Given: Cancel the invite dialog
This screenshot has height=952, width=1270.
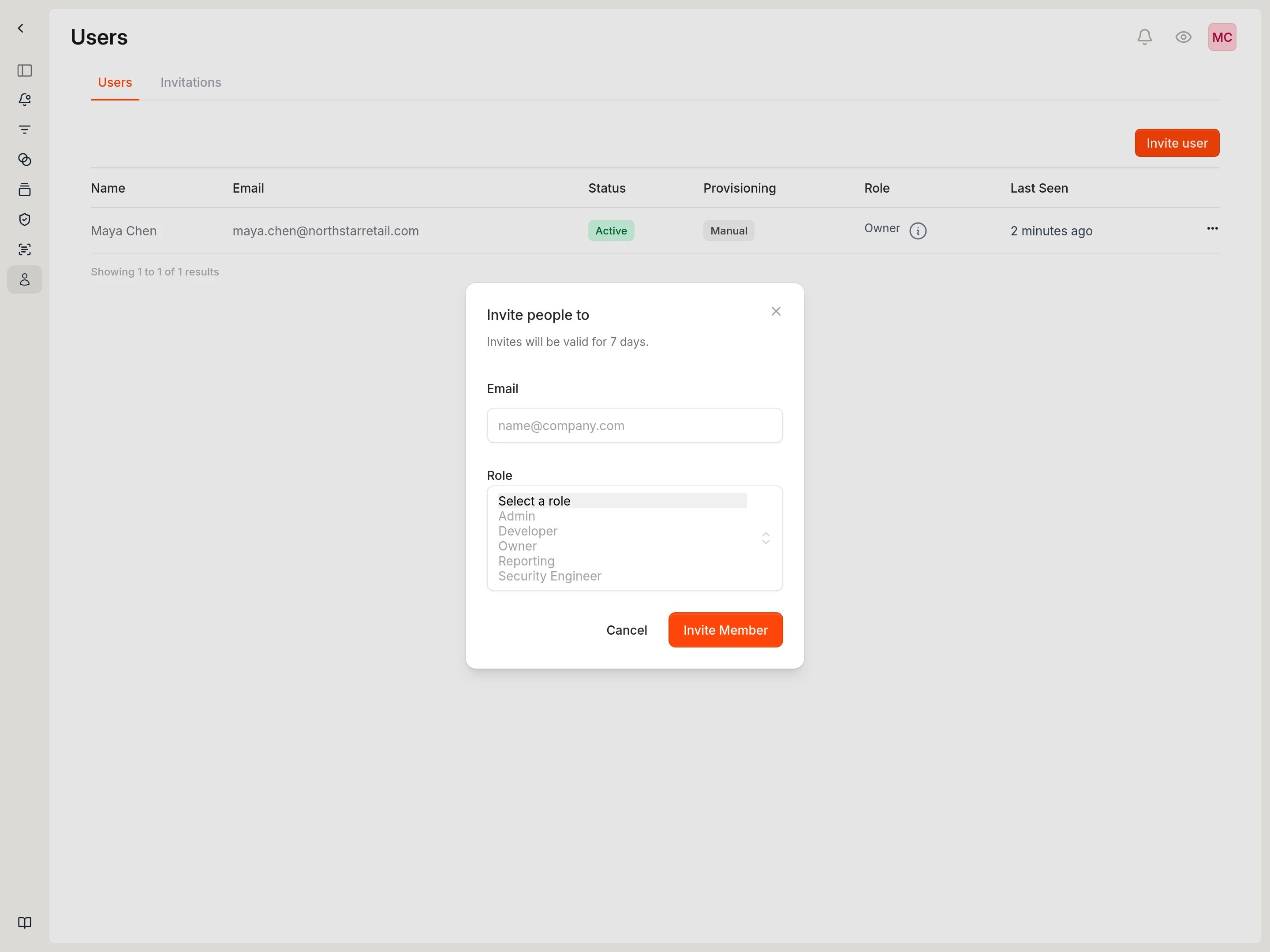Looking at the screenshot, I should pos(626,629).
